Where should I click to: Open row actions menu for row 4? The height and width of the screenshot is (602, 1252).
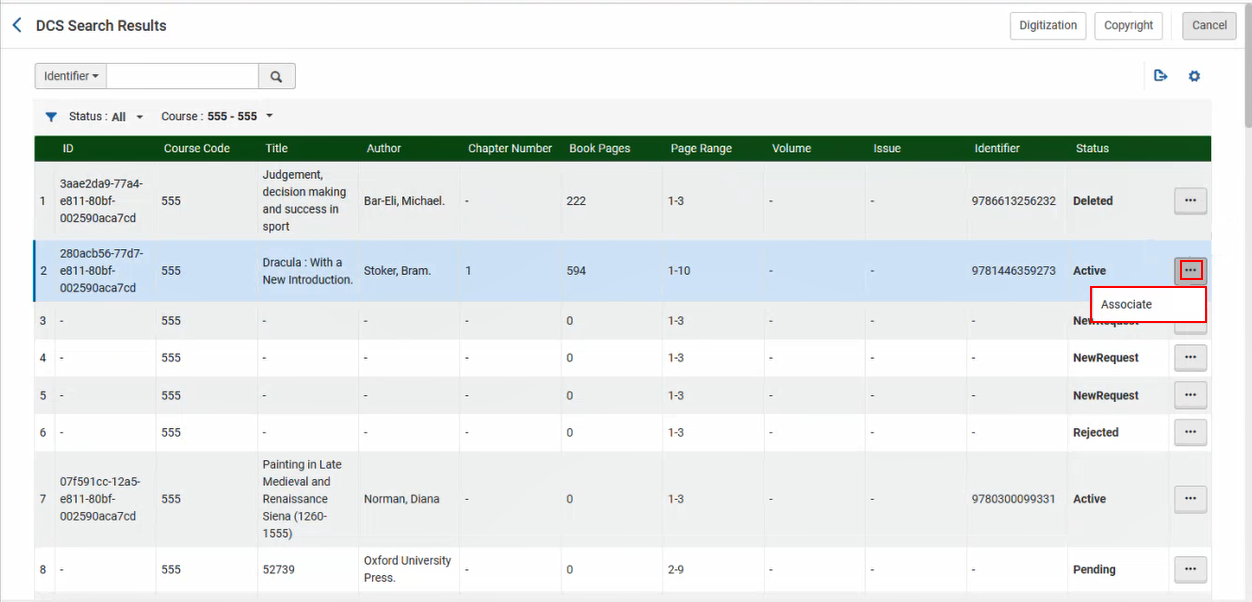point(1190,358)
